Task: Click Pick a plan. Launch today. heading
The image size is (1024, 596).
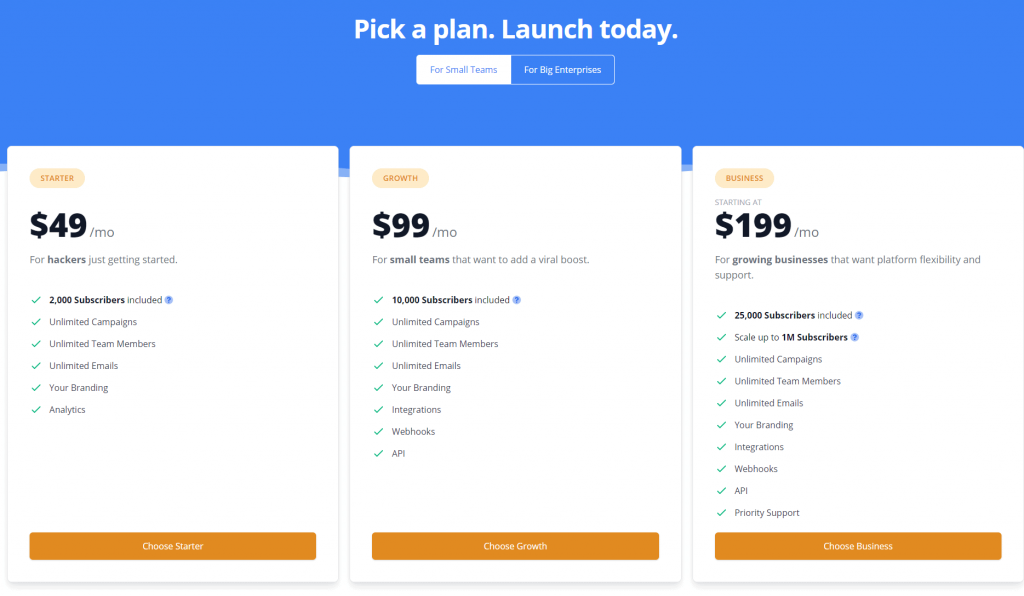Action: coord(516,29)
